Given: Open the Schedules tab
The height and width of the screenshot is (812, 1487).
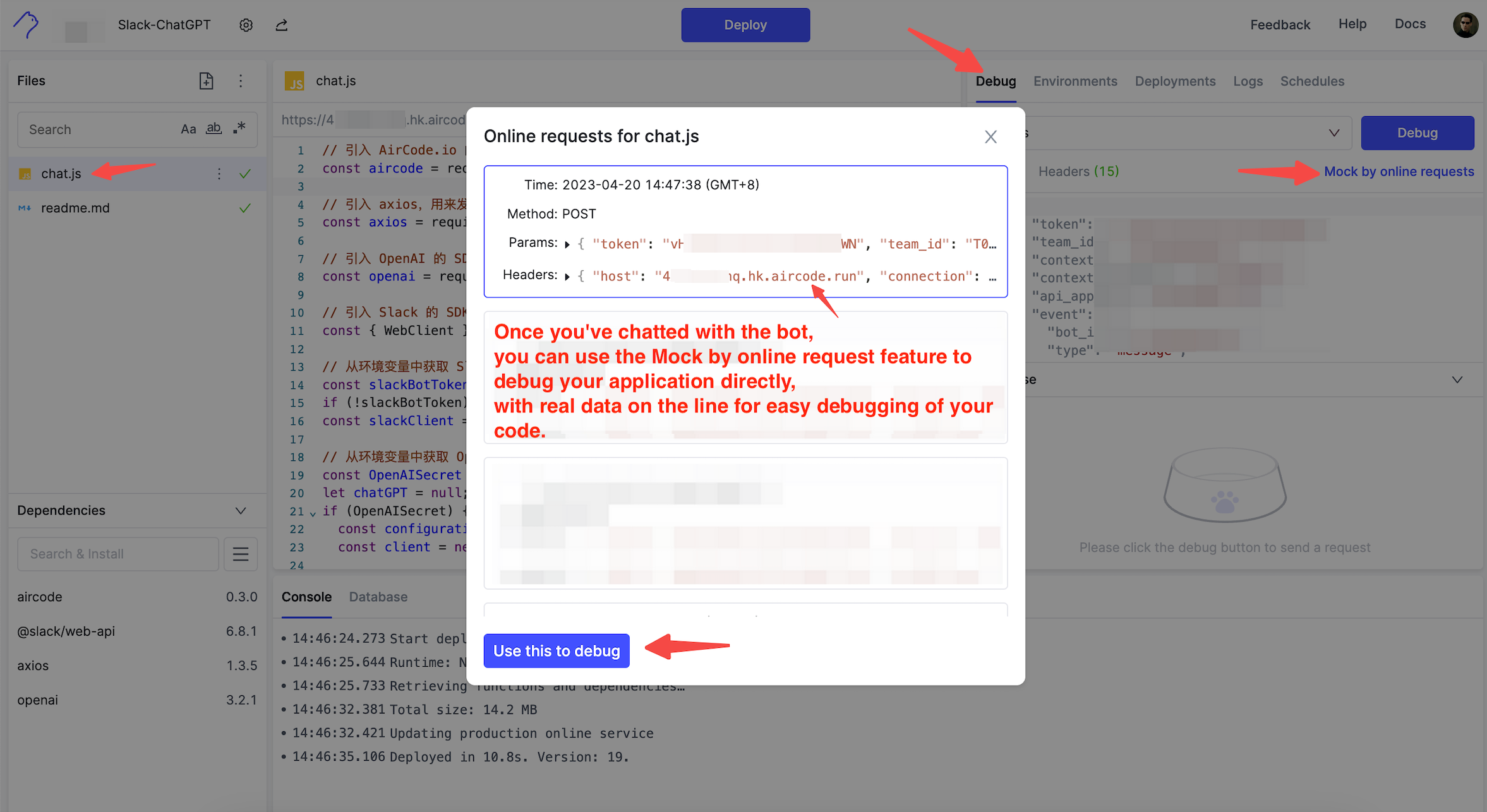Looking at the screenshot, I should click(x=1312, y=81).
